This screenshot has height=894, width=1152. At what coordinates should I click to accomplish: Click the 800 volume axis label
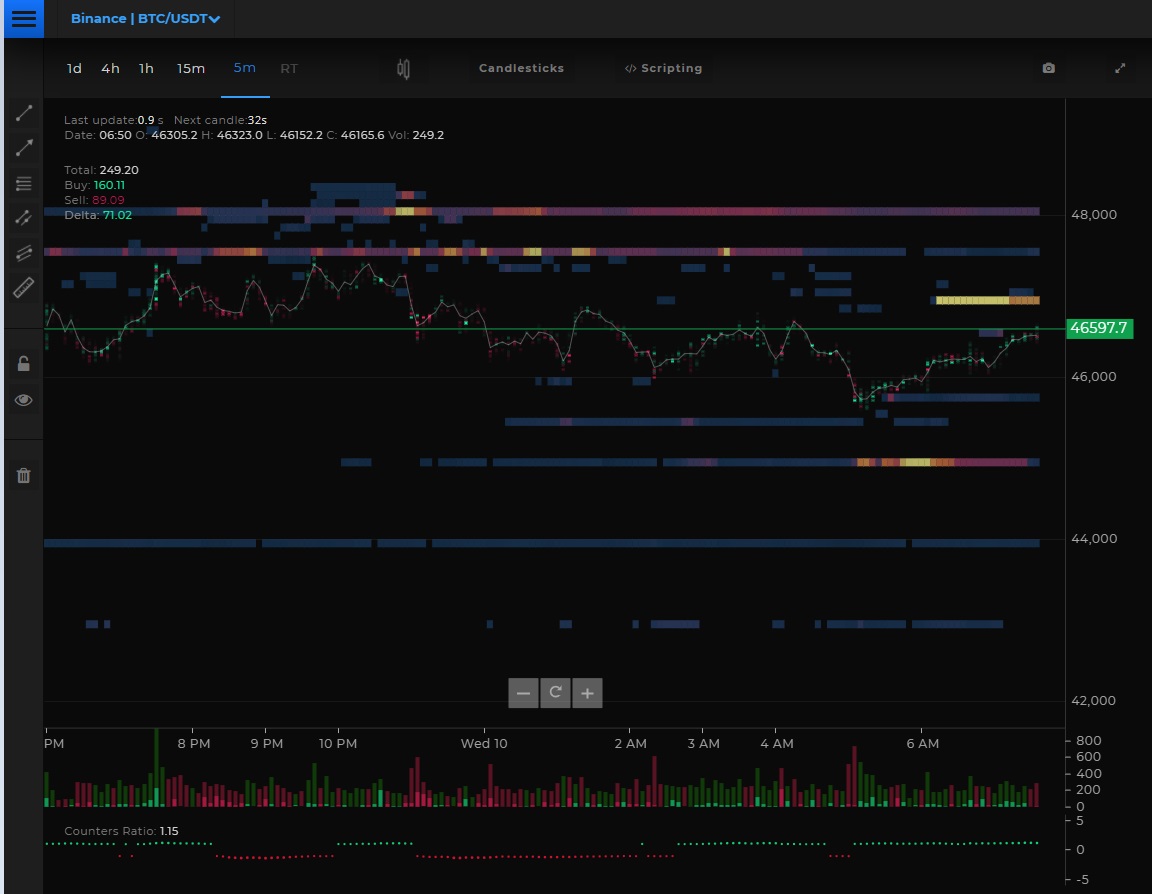pos(1088,740)
